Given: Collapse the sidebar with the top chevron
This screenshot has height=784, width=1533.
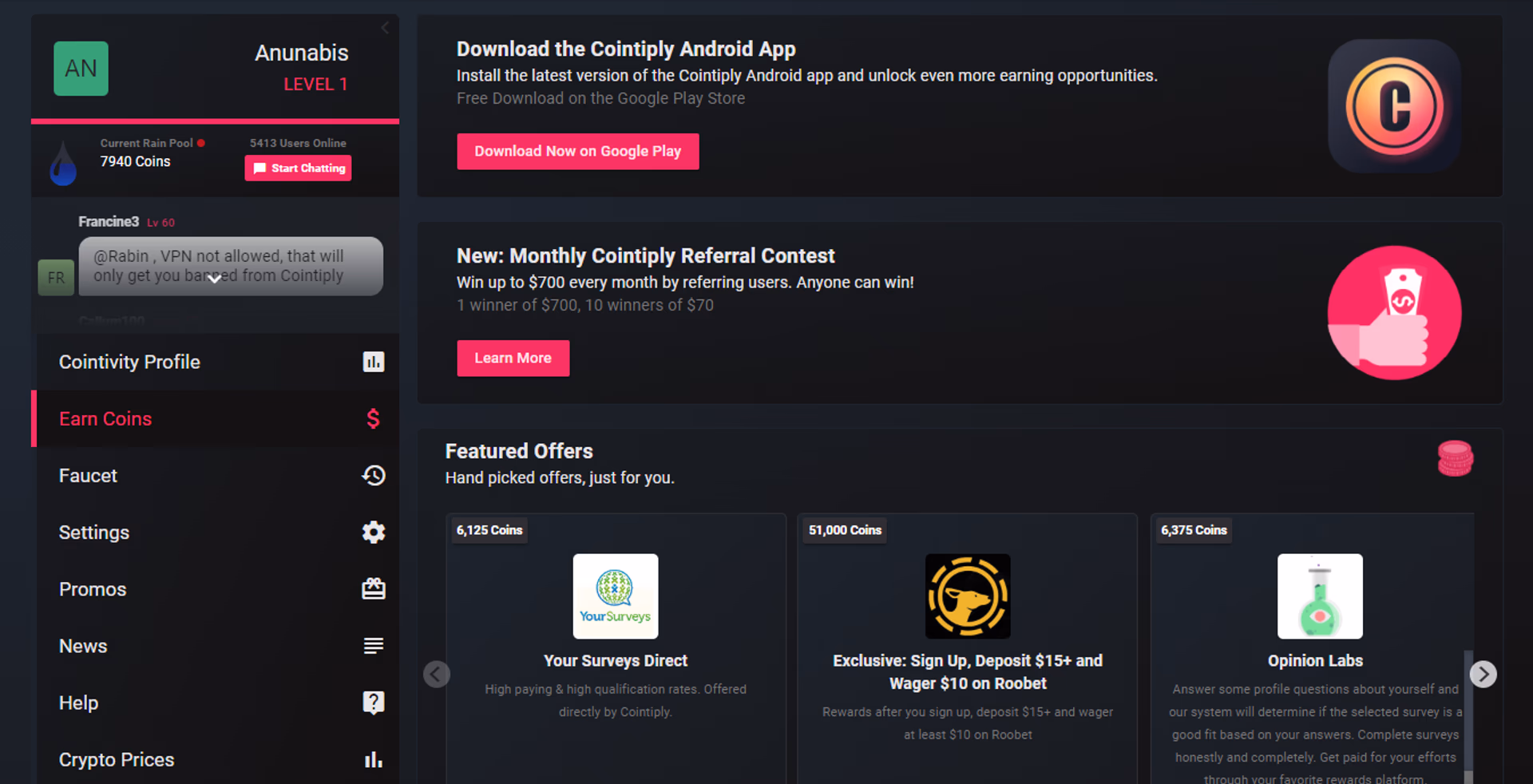Looking at the screenshot, I should click(x=385, y=28).
